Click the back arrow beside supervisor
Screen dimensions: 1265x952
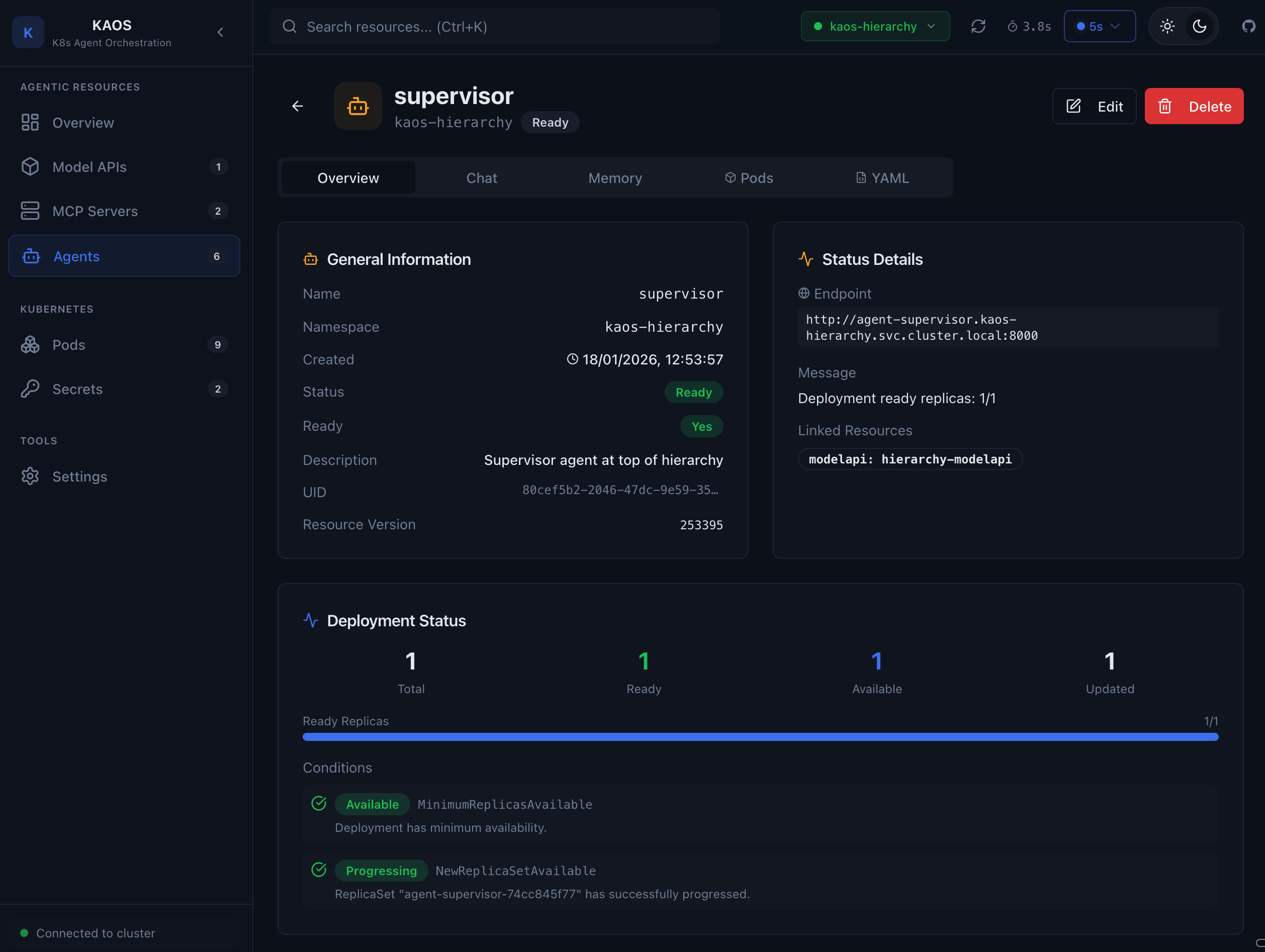point(297,106)
